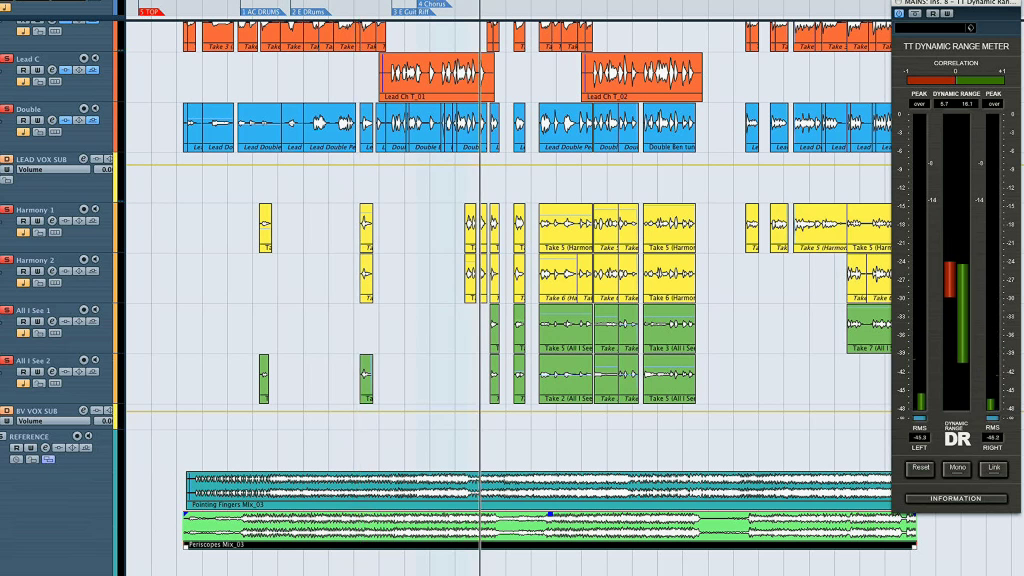Click automation value field of LEAD VOX SUB
This screenshot has height=576, width=1024.
[103, 169]
